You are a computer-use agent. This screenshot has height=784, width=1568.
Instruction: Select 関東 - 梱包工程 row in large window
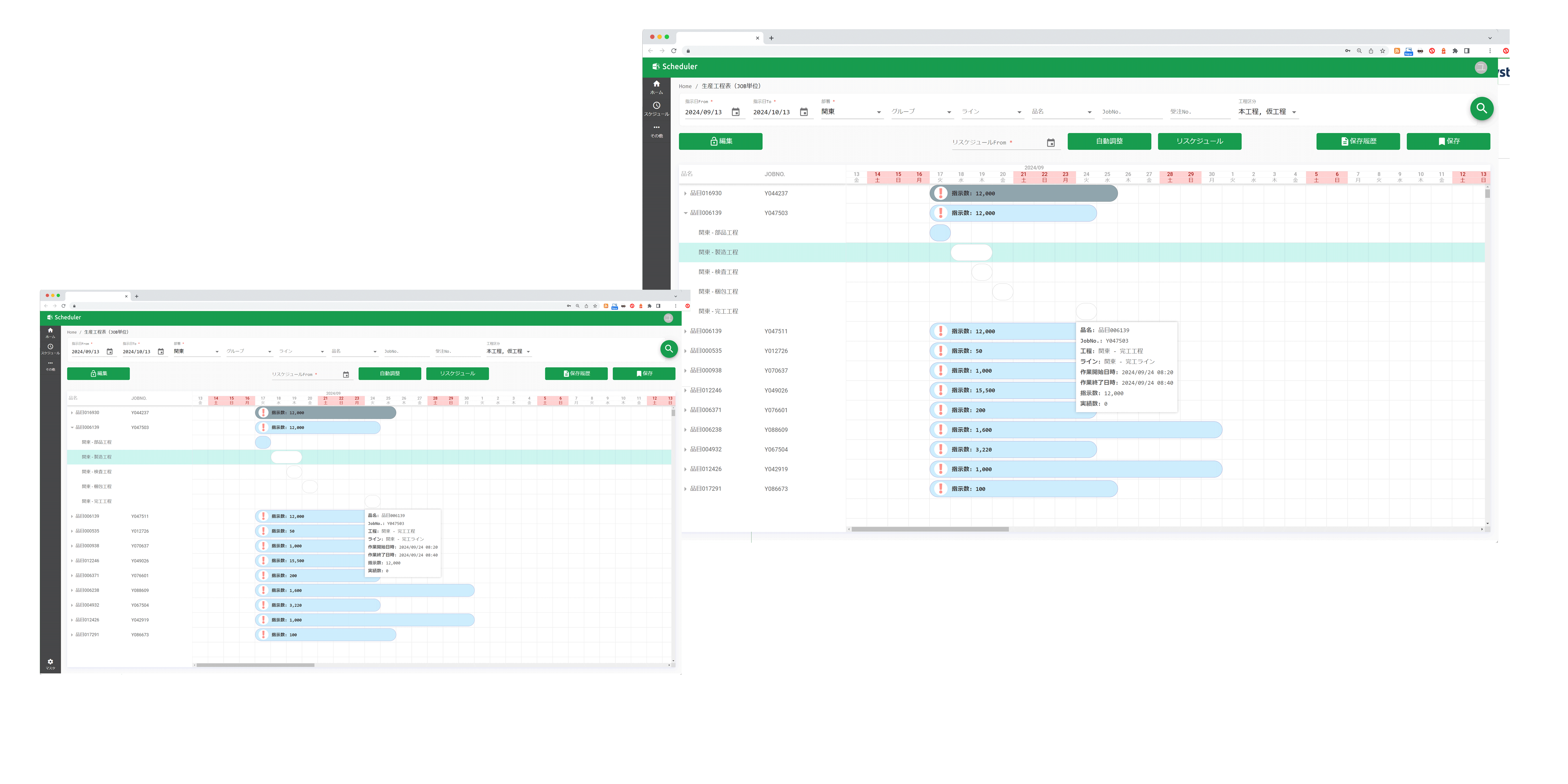[x=1082, y=292]
